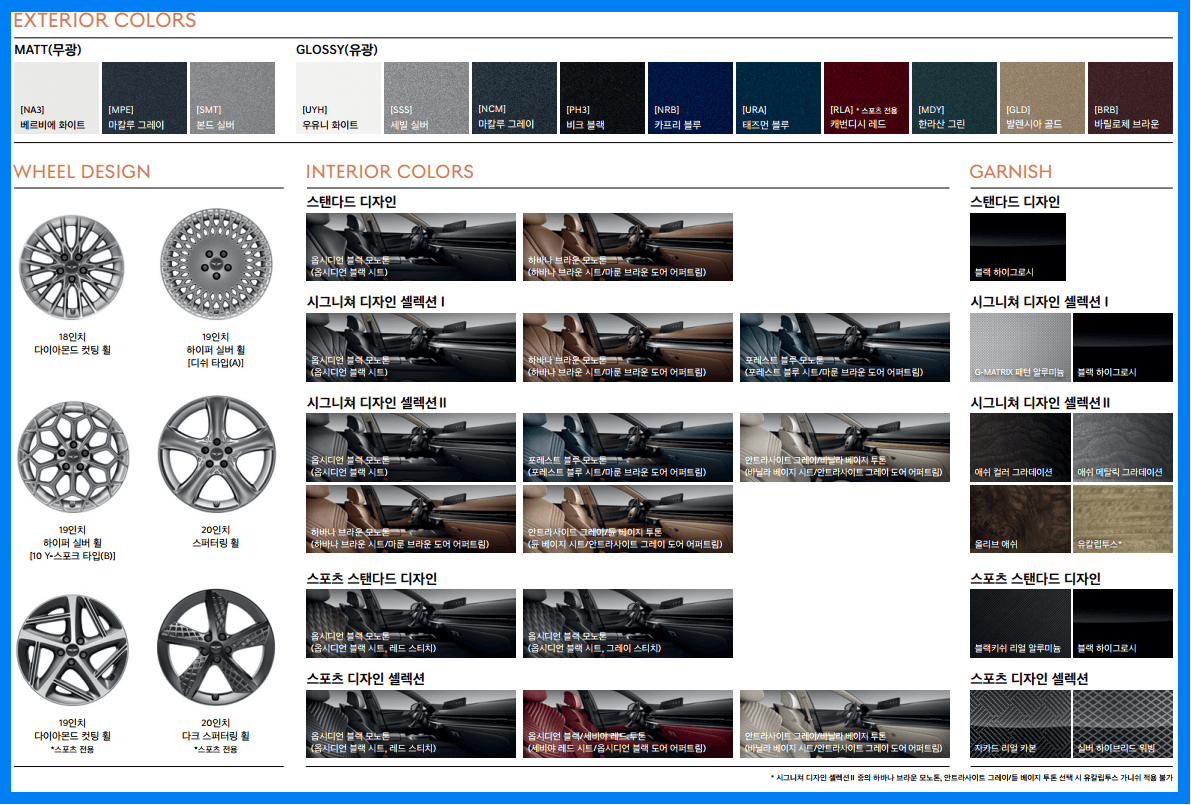This screenshot has height=805, width=1191.
Task: Select 스포츠 스탠다드 레드 스티치 interior
Action: point(411,623)
